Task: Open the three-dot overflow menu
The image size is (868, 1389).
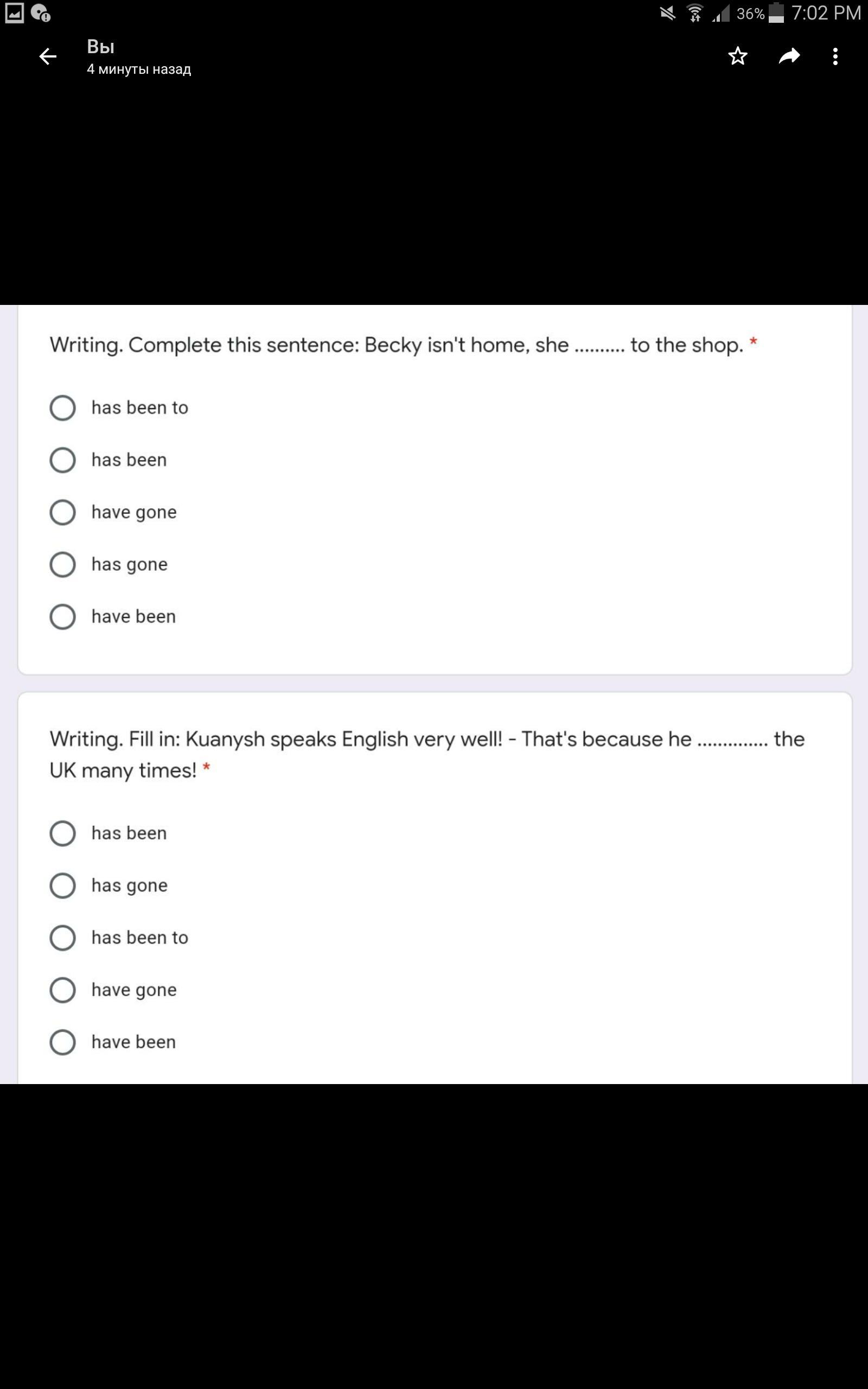Action: pyautogui.click(x=835, y=56)
